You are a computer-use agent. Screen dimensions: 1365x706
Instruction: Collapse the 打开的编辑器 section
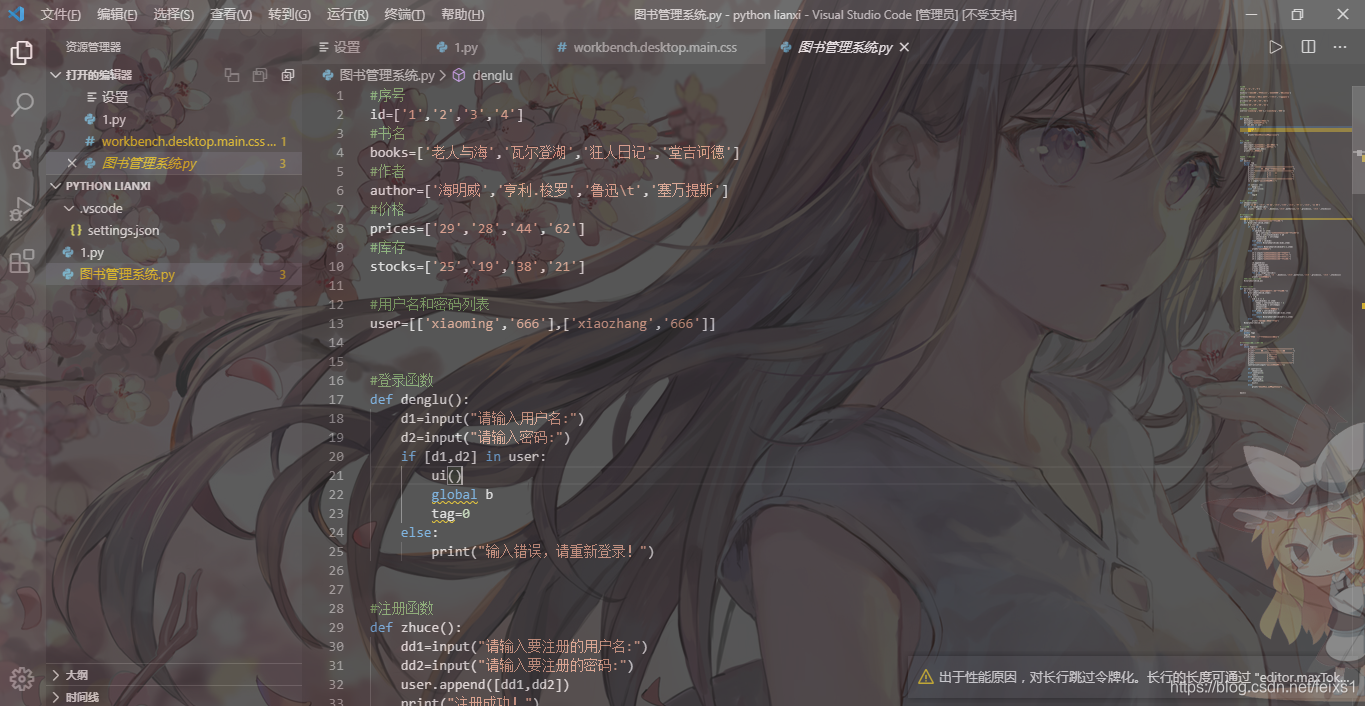click(x=57, y=74)
